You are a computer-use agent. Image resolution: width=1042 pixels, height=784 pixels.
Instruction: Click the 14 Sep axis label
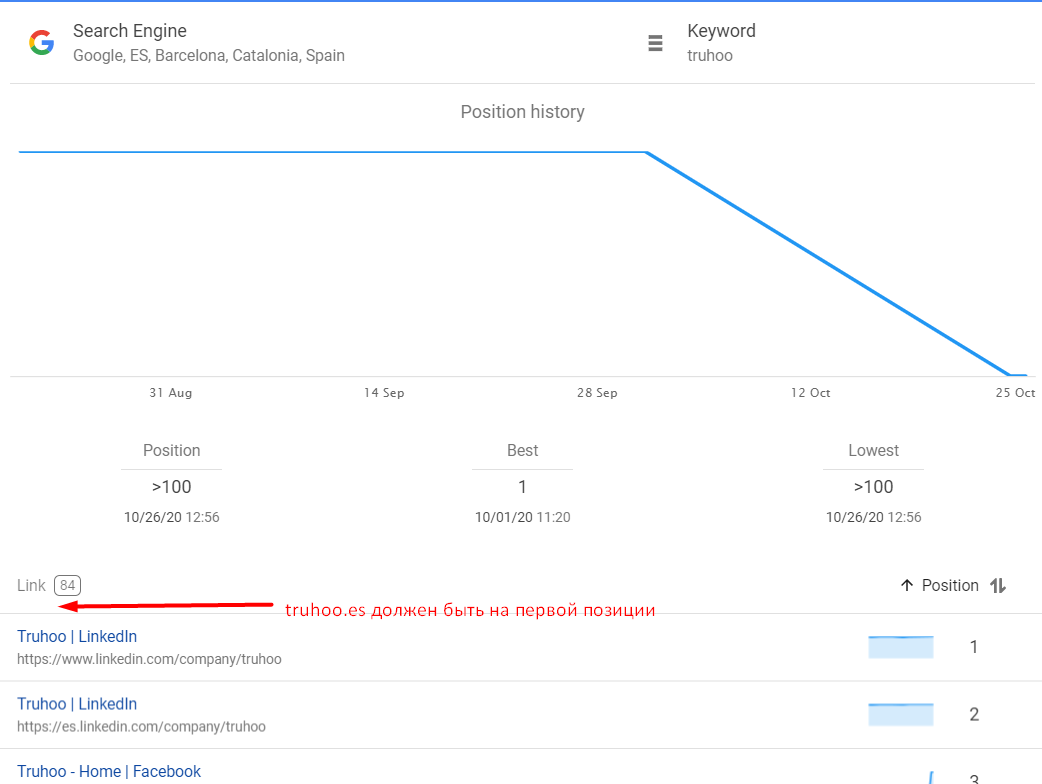(384, 393)
